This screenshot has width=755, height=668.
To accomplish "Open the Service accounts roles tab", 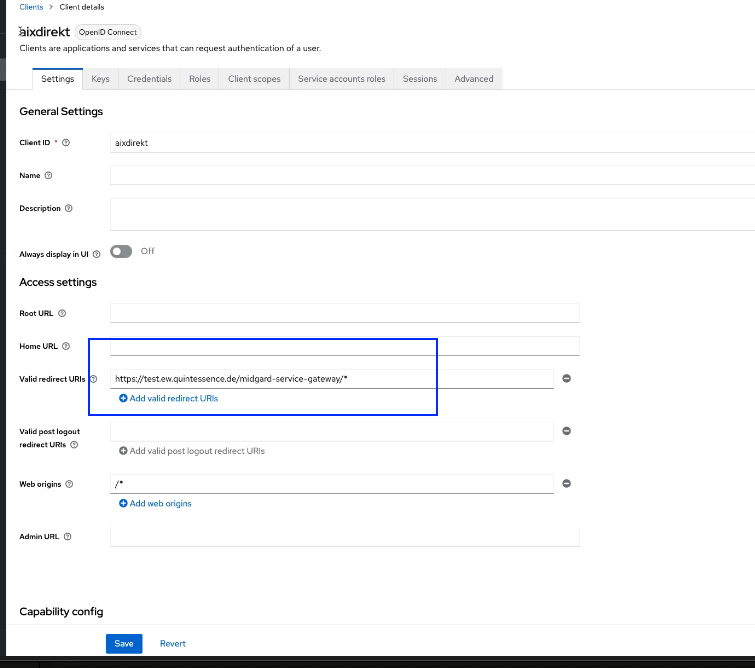I will [x=341, y=79].
